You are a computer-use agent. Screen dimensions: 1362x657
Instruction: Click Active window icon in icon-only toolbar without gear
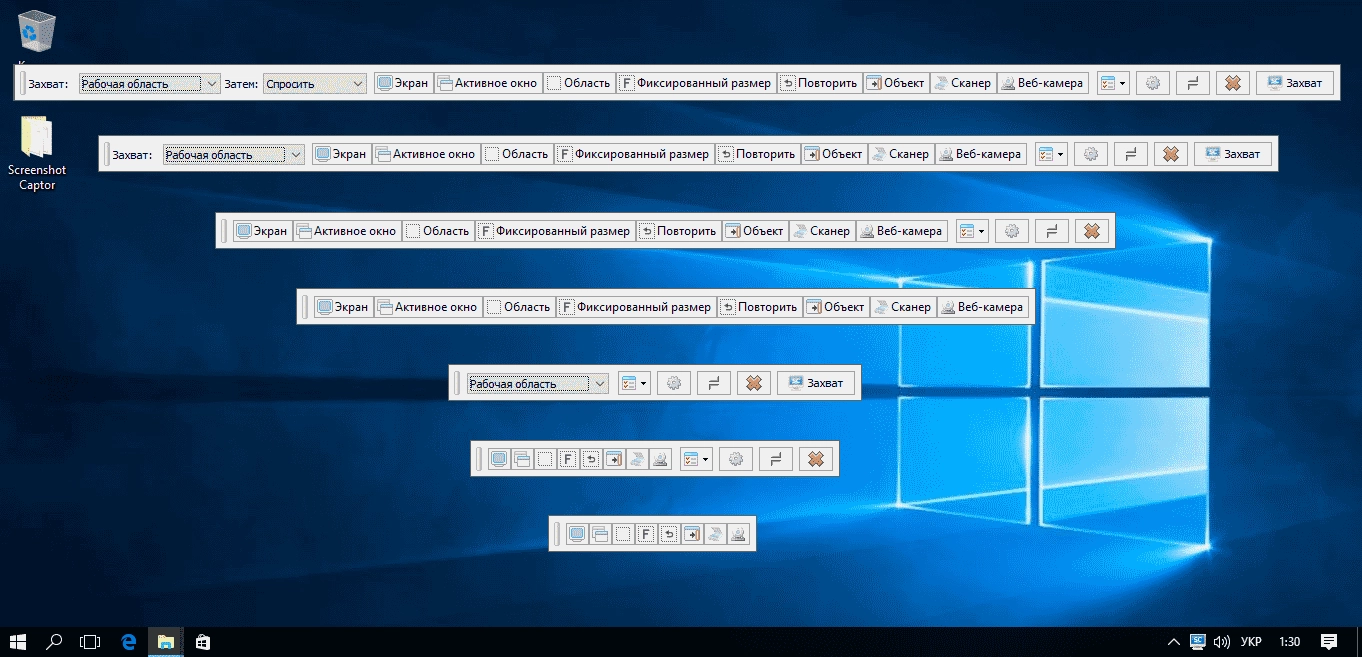(x=600, y=533)
